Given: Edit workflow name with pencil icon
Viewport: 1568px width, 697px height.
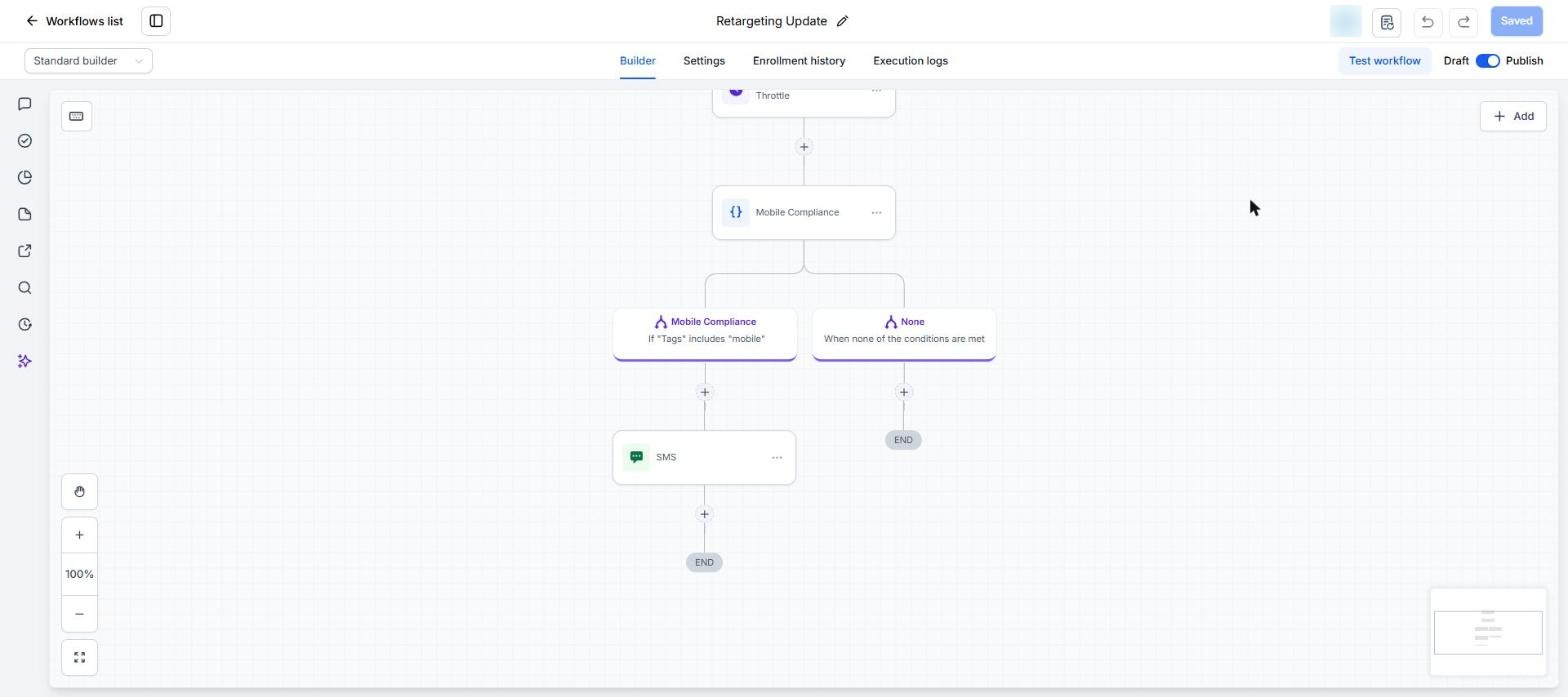Looking at the screenshot, I should (x=842, y=21).
